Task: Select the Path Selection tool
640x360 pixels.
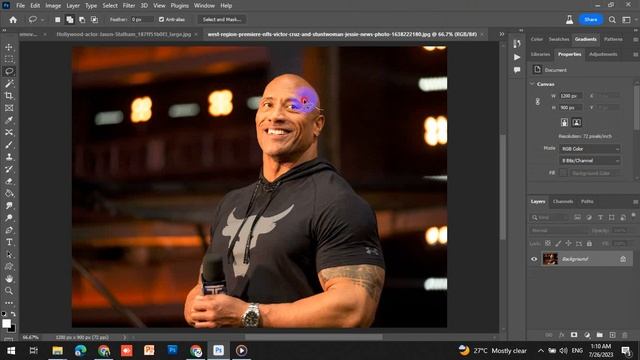Action: [x=9, y=254]
